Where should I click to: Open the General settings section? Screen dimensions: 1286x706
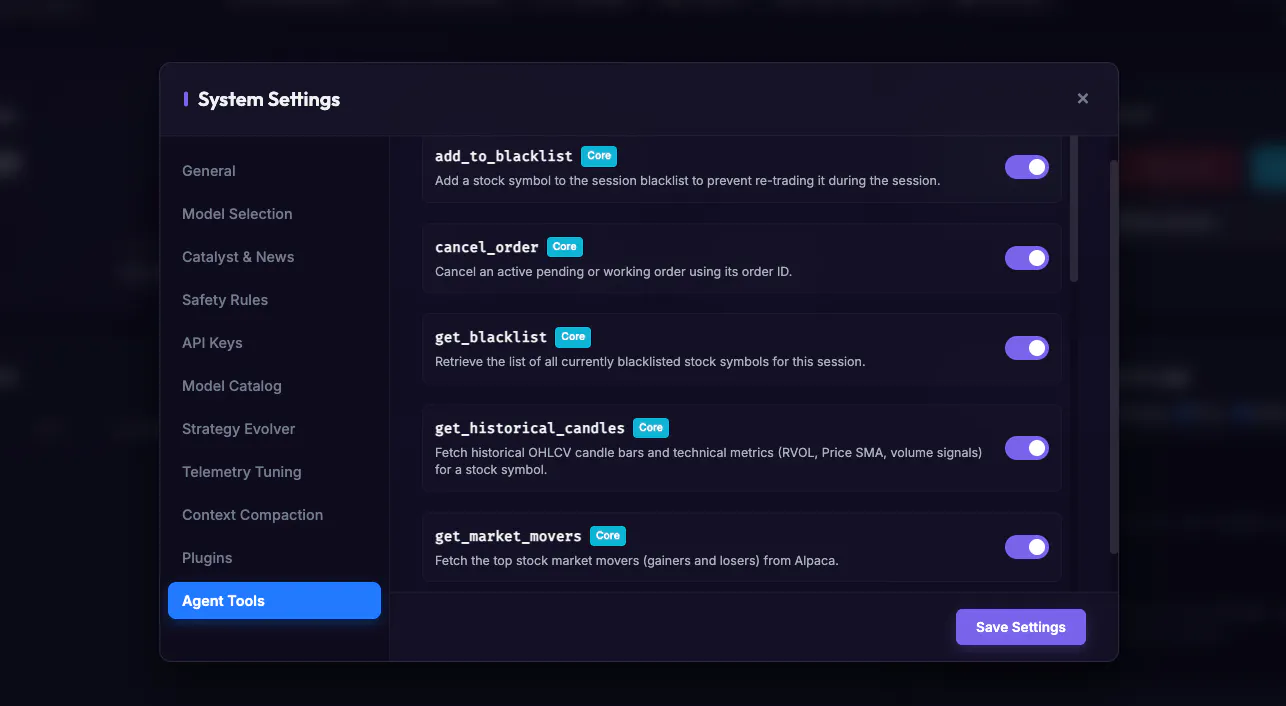274,171
